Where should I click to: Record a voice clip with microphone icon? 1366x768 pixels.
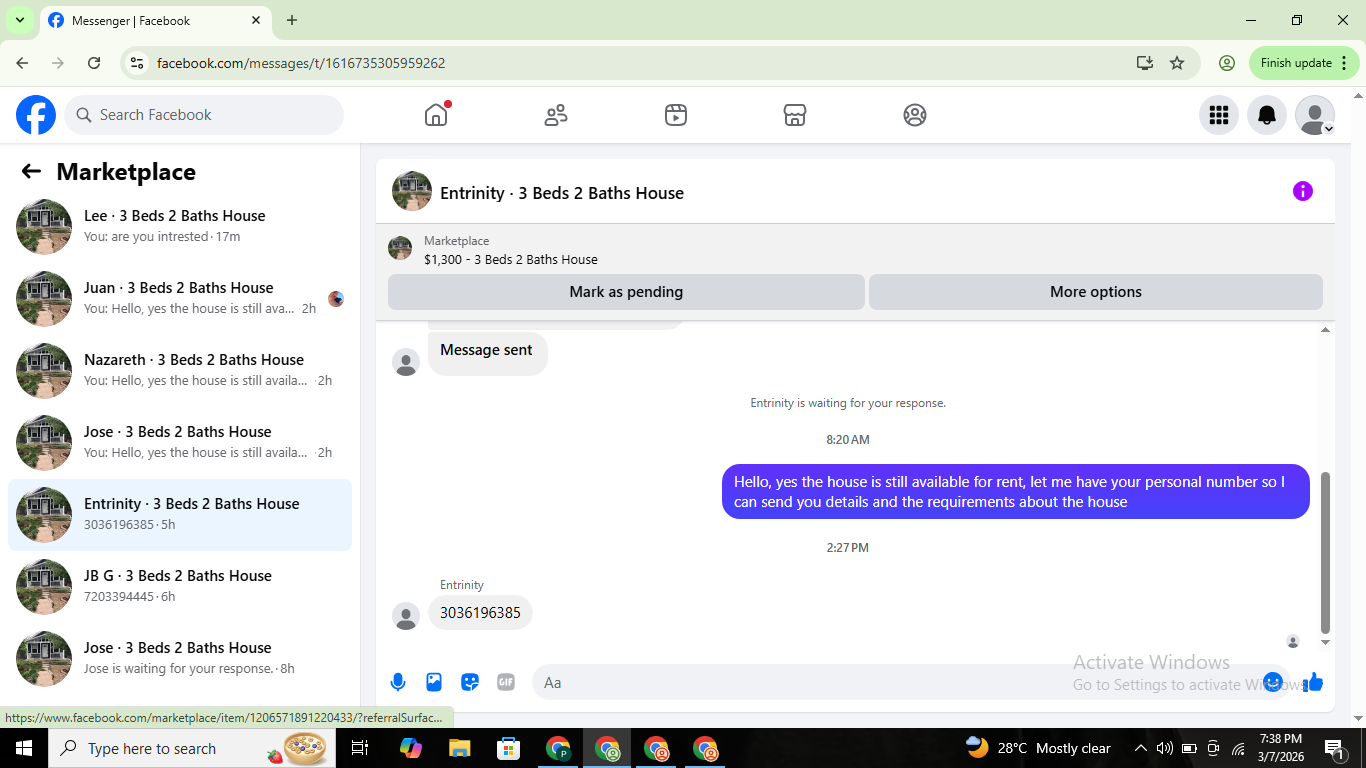click(398, 682)
